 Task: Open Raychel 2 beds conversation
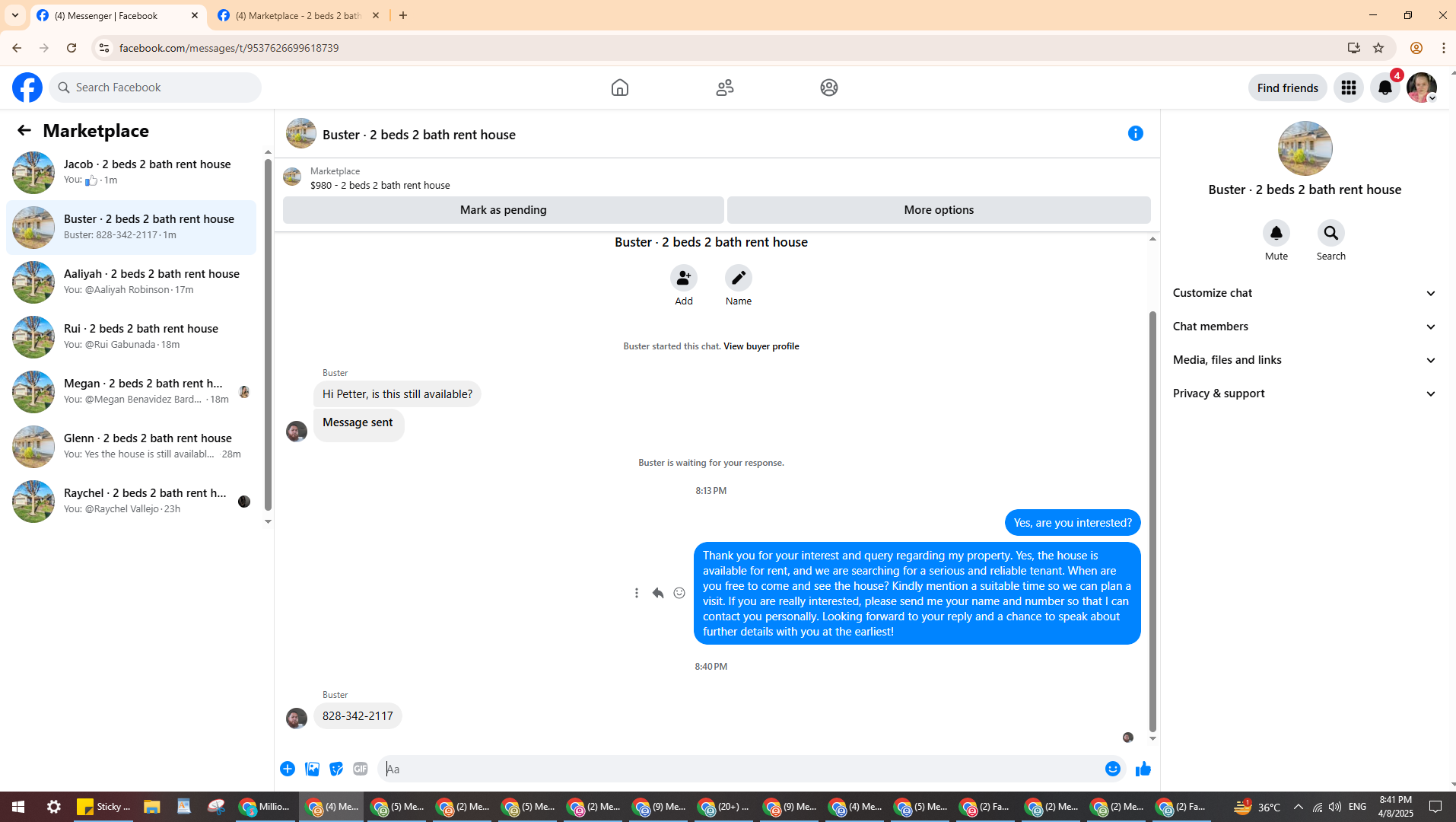coord(132,501)
